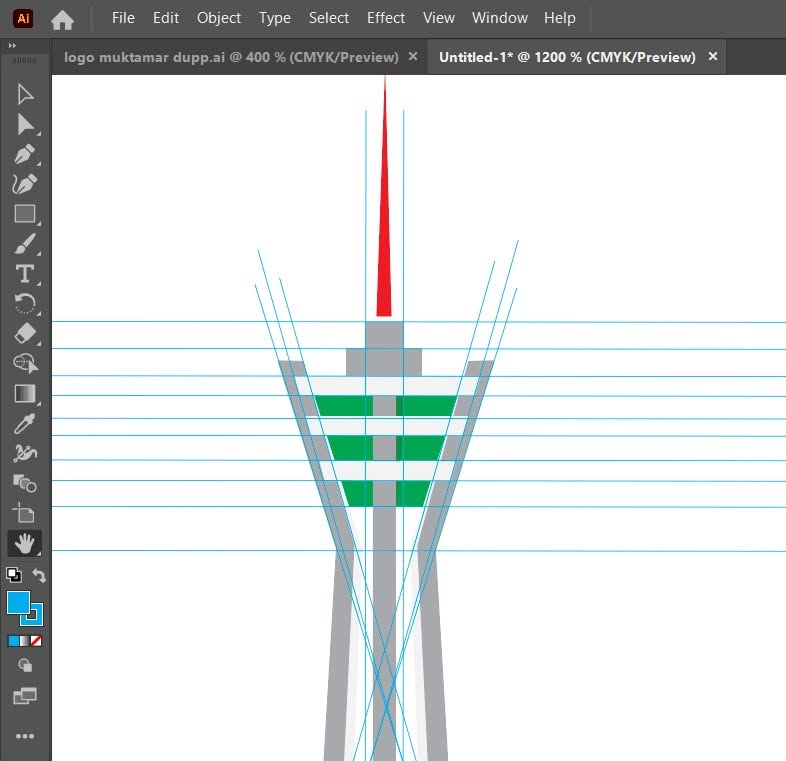Select the Eraser tool
This screenshot has height=761, width=786.
(x=25, y=333)
